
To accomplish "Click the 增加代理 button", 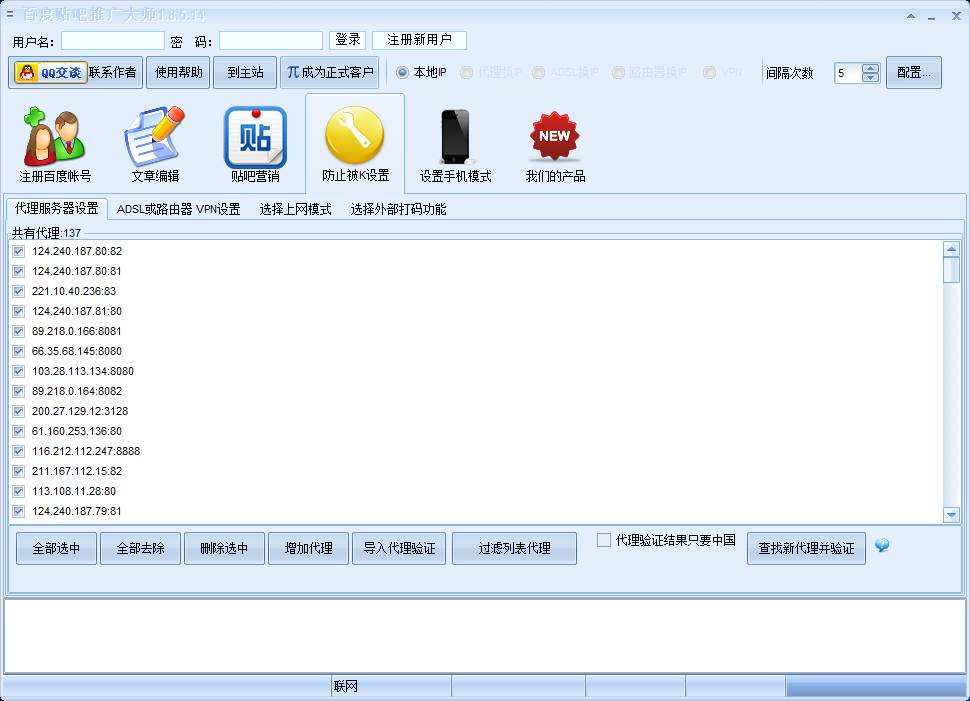I will coord(309,548).
